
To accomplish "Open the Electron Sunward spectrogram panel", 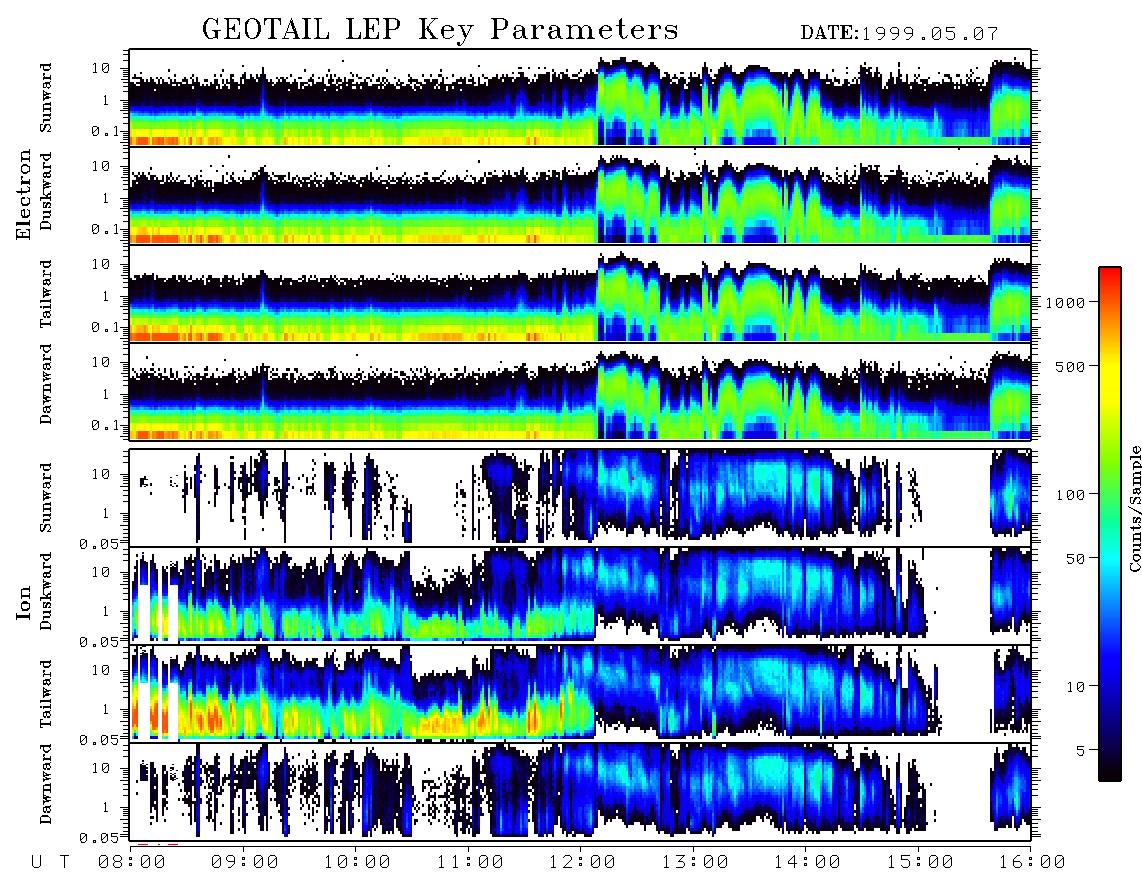I will click(580, 98).
